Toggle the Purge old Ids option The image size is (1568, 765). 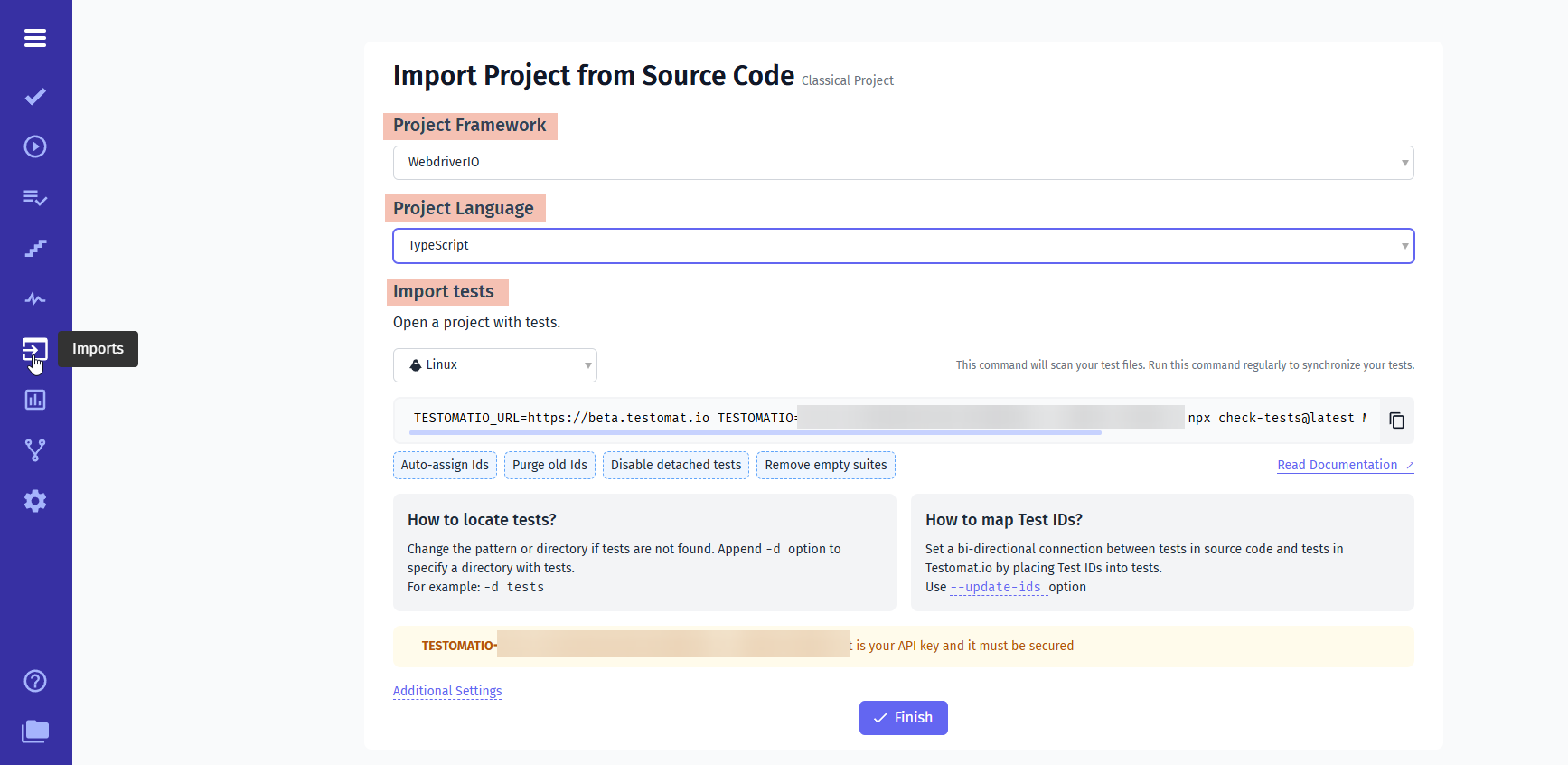549,465
